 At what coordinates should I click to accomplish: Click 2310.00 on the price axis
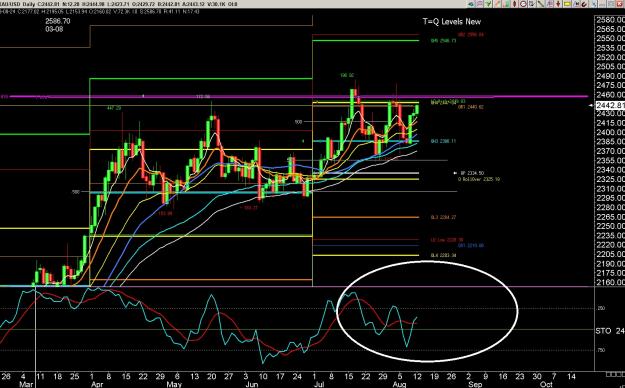pos(610,188)
